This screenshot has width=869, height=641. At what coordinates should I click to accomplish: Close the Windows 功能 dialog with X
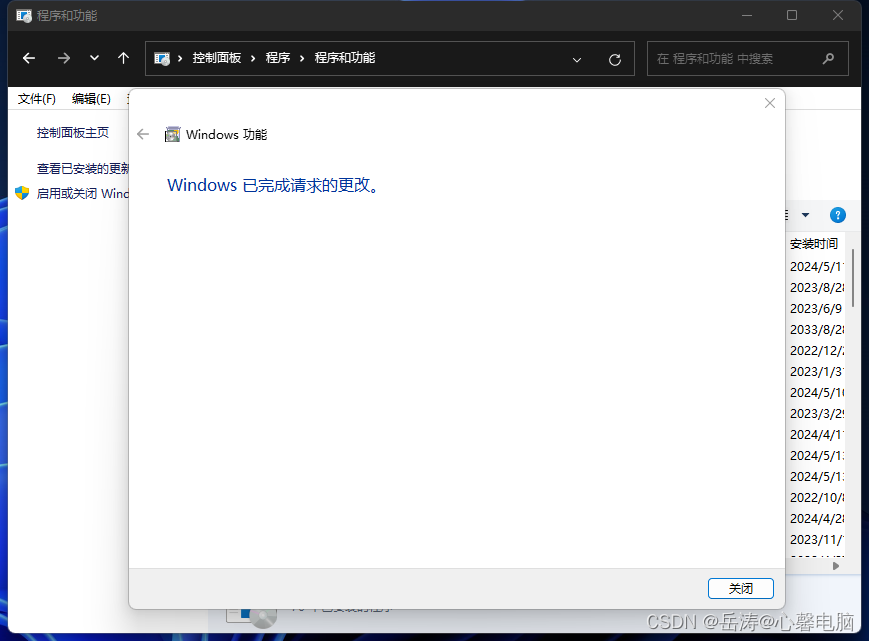770,103
